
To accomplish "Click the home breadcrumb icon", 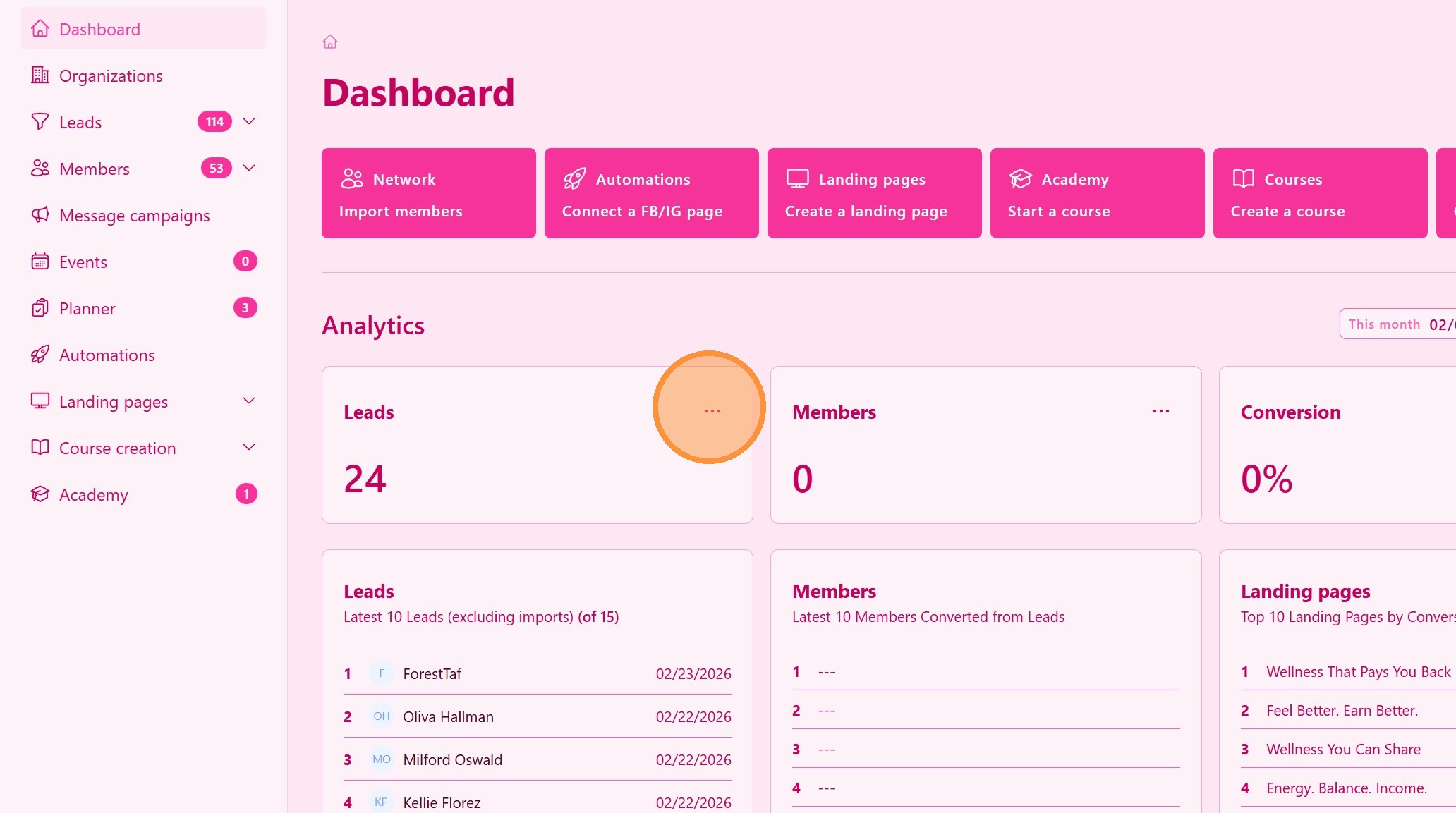I will point(329,42).
